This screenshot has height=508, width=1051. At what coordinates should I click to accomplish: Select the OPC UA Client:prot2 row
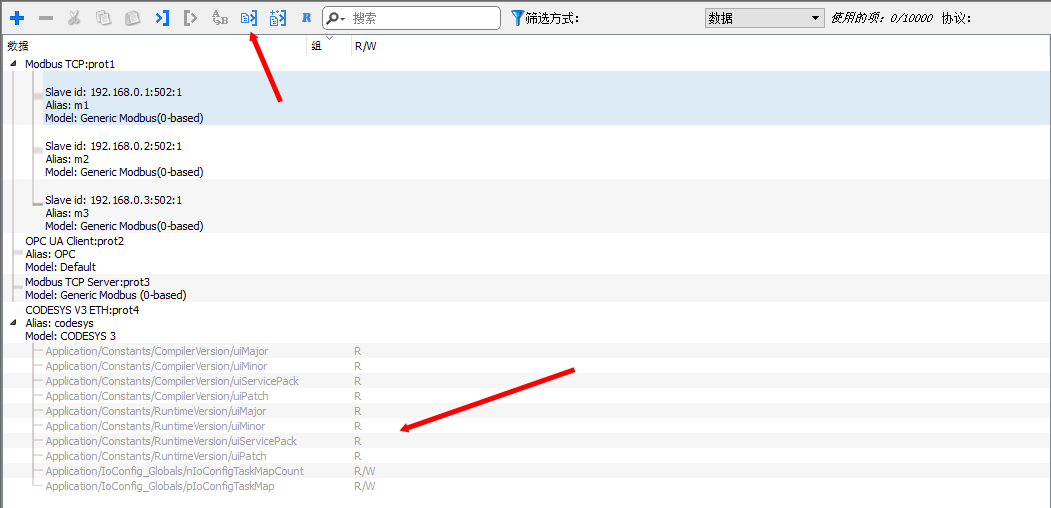[74, 254]
